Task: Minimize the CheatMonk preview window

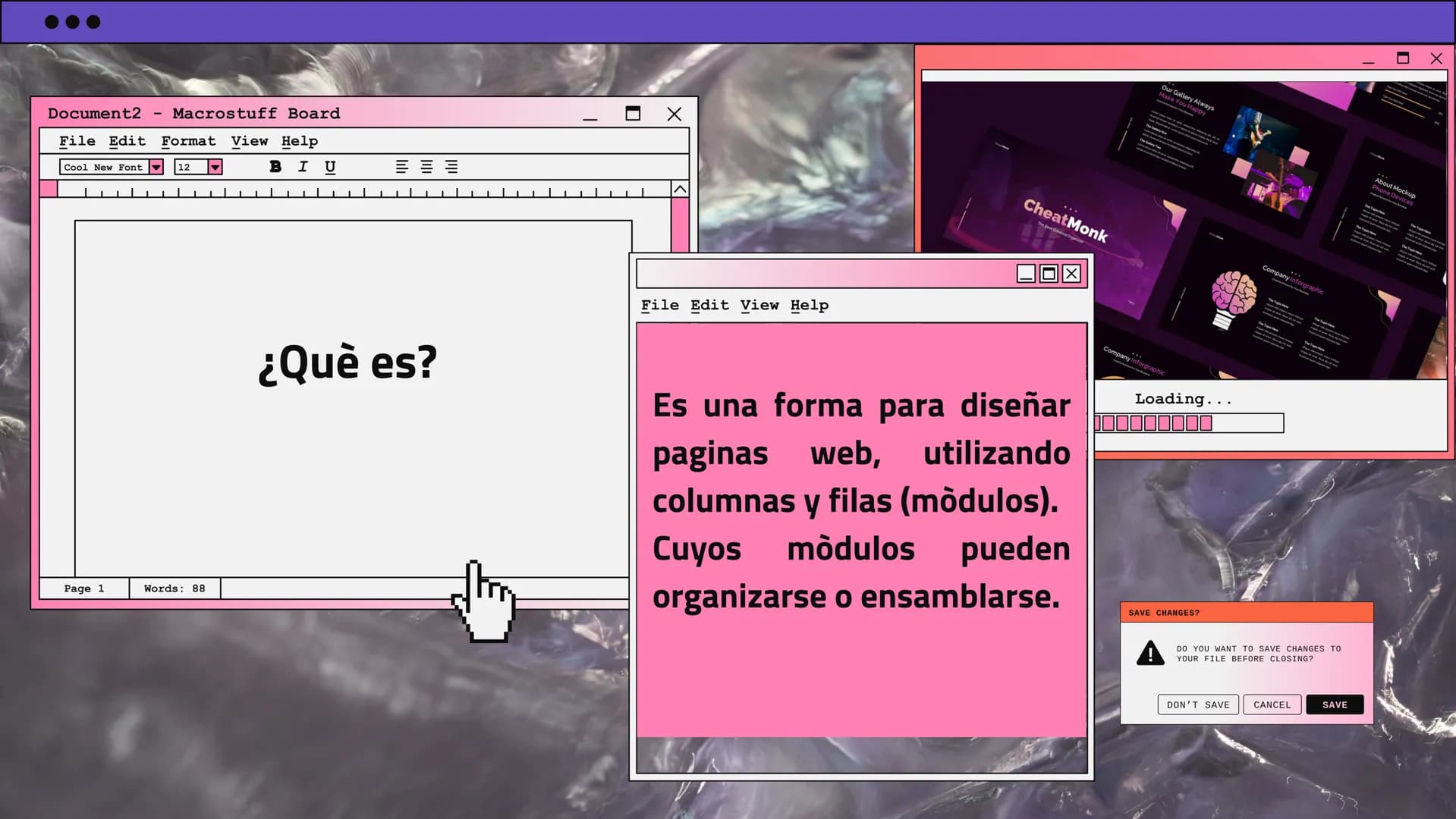Action: [1368, 60]
